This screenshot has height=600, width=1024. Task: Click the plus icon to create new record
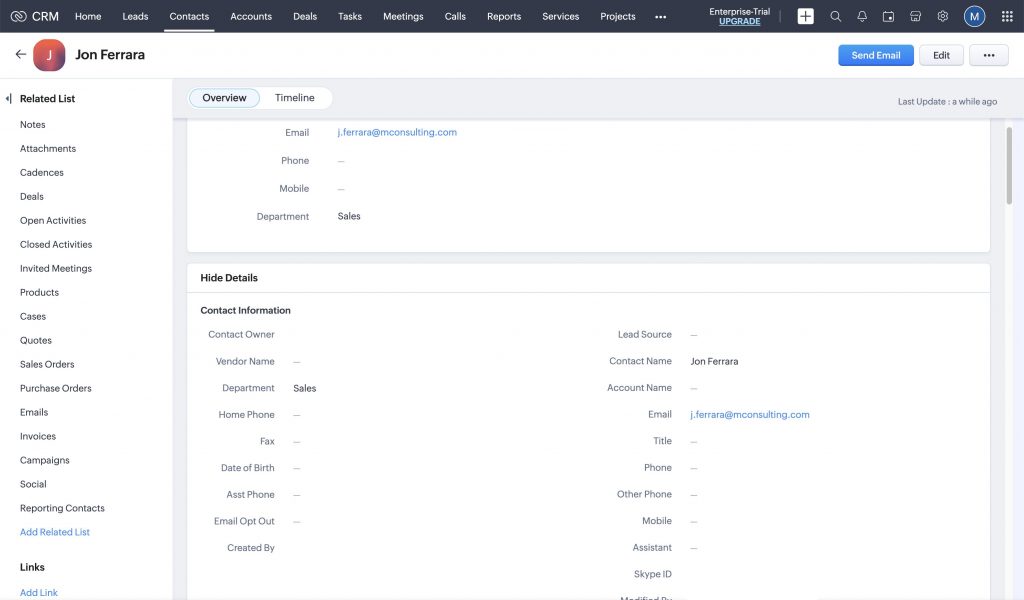[805, 16]
